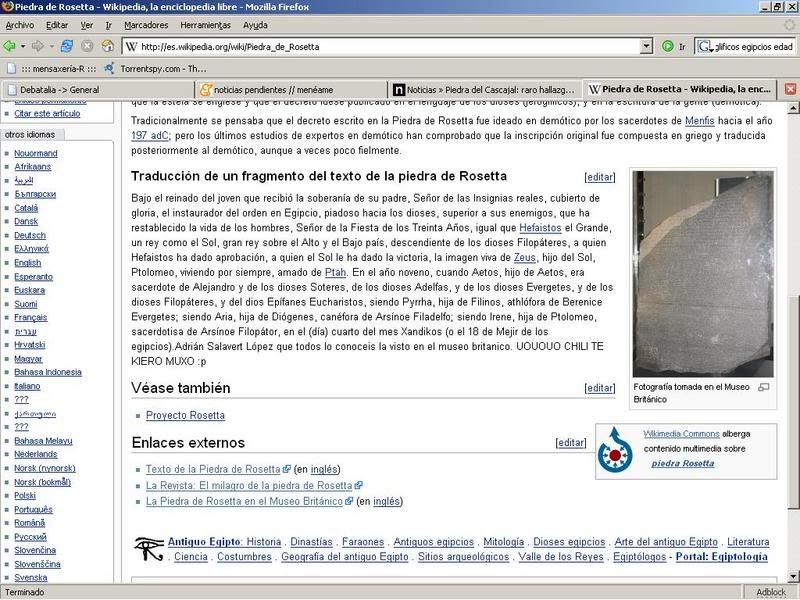The height and width of the screenshot is (600, 800).
Task: Click the search box with egipcios text
Action: pos(754,46)
